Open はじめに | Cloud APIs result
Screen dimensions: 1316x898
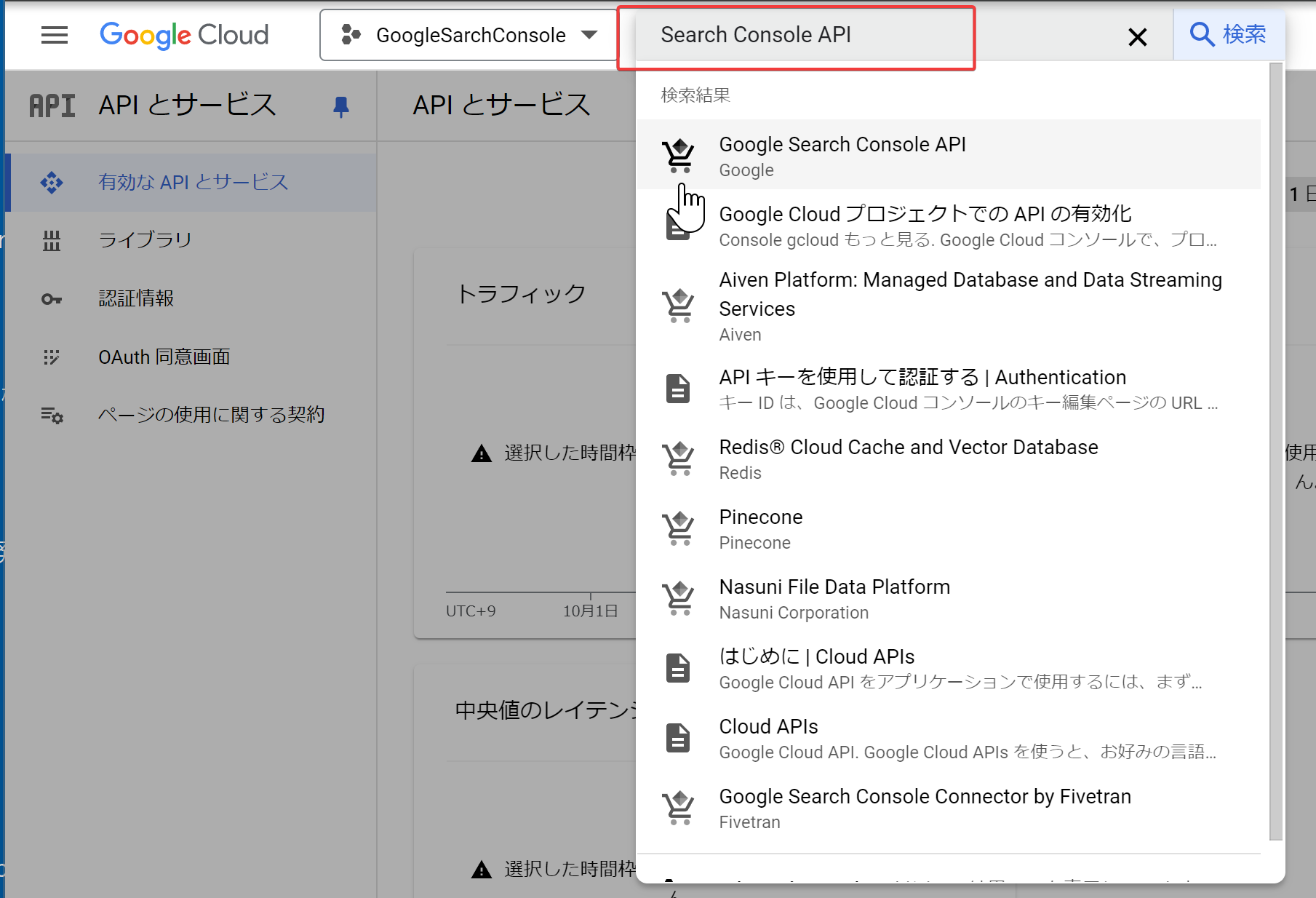[x=949, y=668]
